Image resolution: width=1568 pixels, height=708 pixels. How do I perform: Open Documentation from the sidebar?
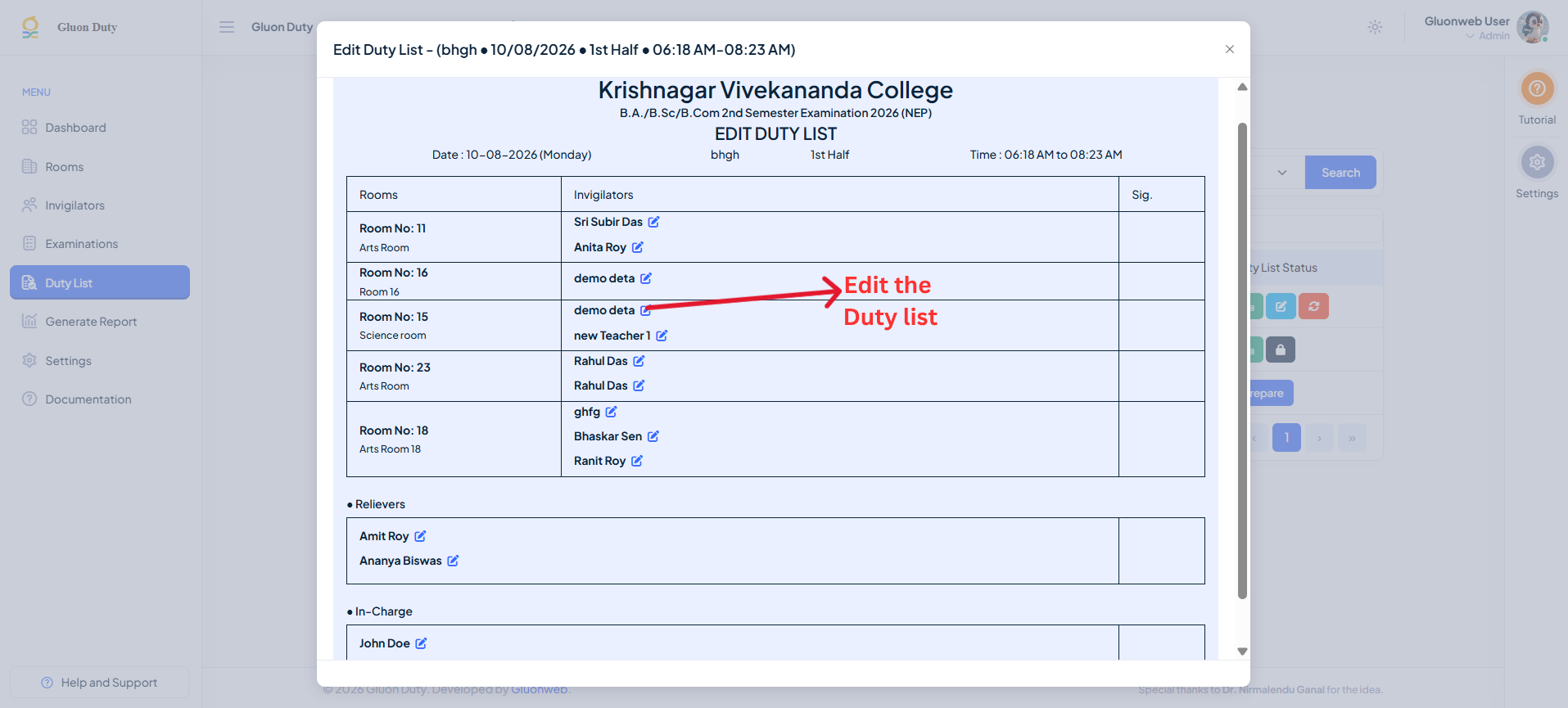[x=100, y=399]
